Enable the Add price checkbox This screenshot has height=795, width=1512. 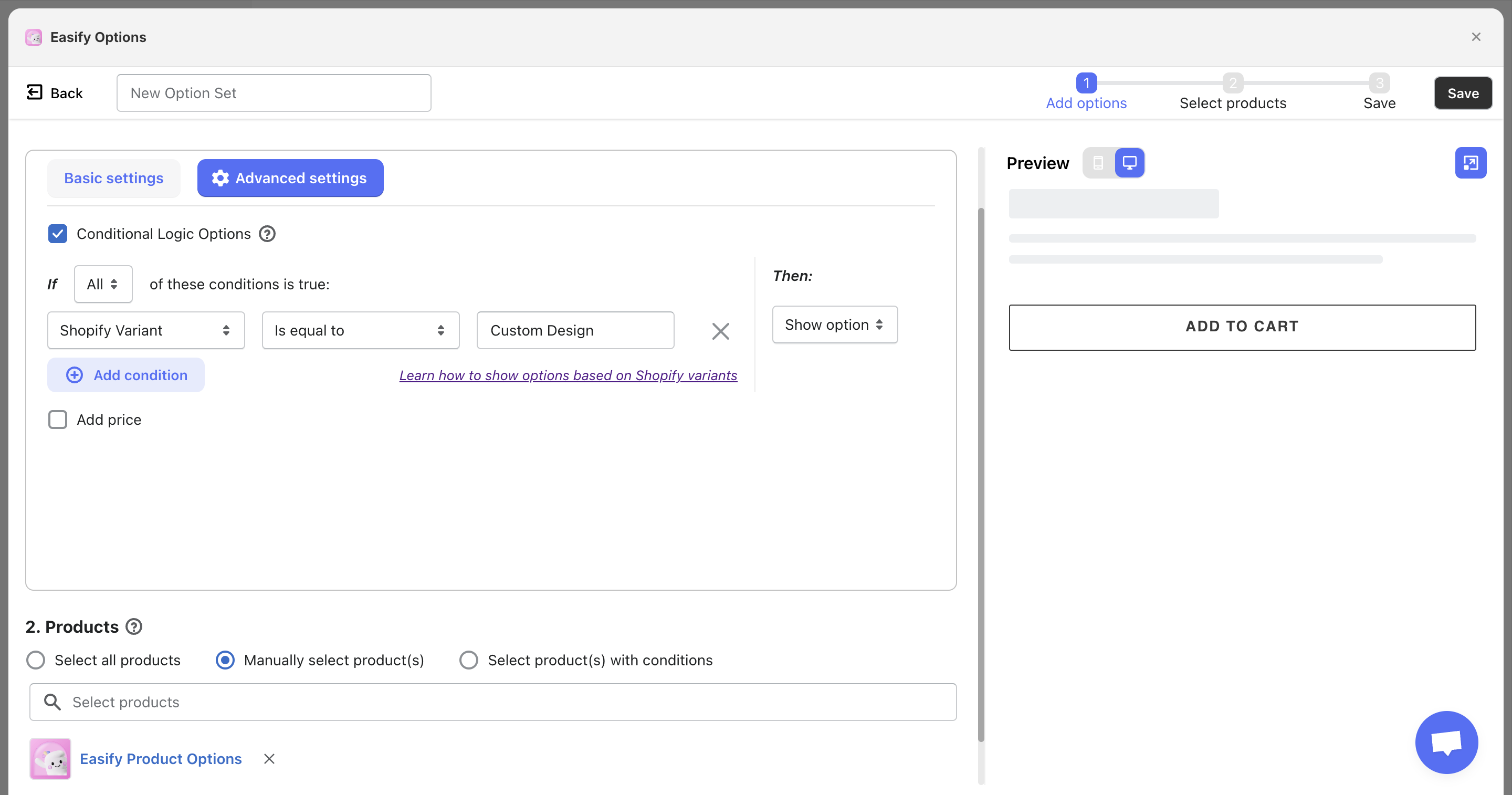(x=58, y=419)
